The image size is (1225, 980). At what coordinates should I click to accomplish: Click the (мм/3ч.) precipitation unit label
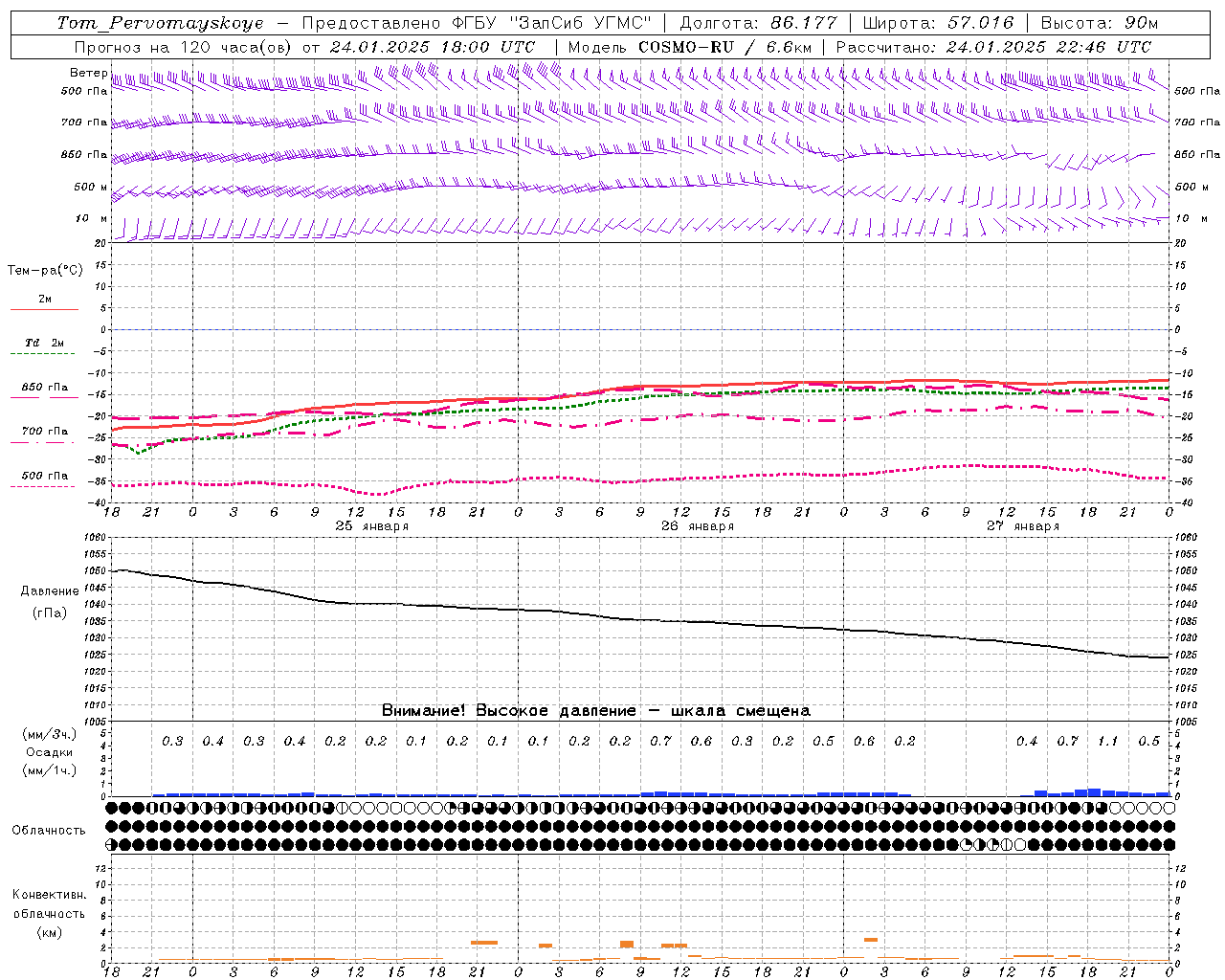pos(49,734)
